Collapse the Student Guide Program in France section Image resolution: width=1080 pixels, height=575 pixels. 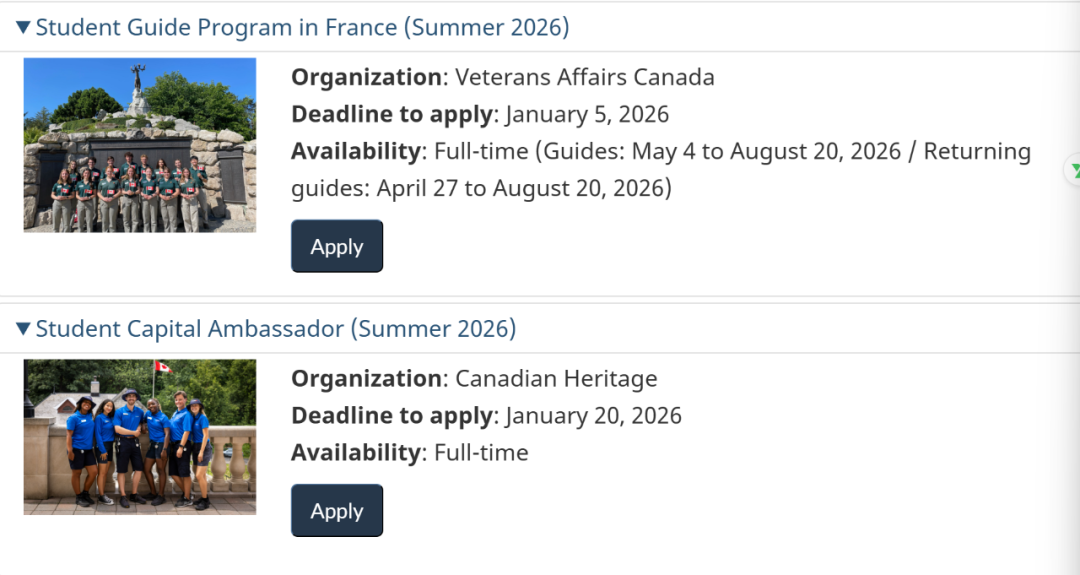23,28
